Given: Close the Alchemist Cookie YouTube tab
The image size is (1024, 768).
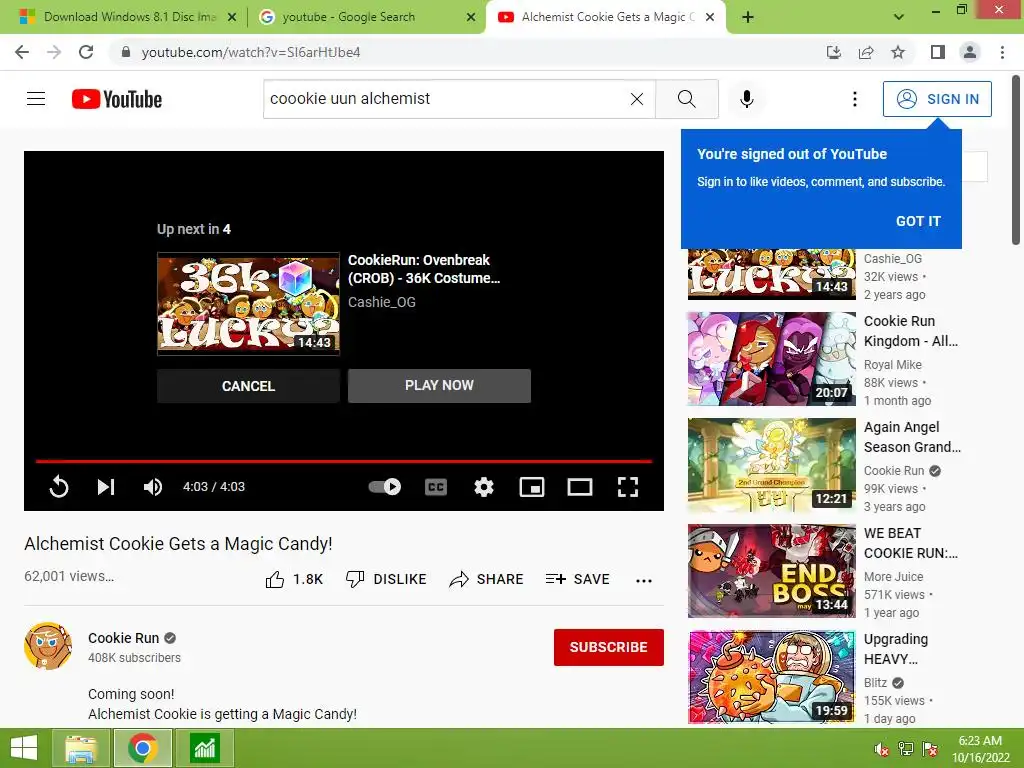Looking at the screenshot, I should [711, 18].
